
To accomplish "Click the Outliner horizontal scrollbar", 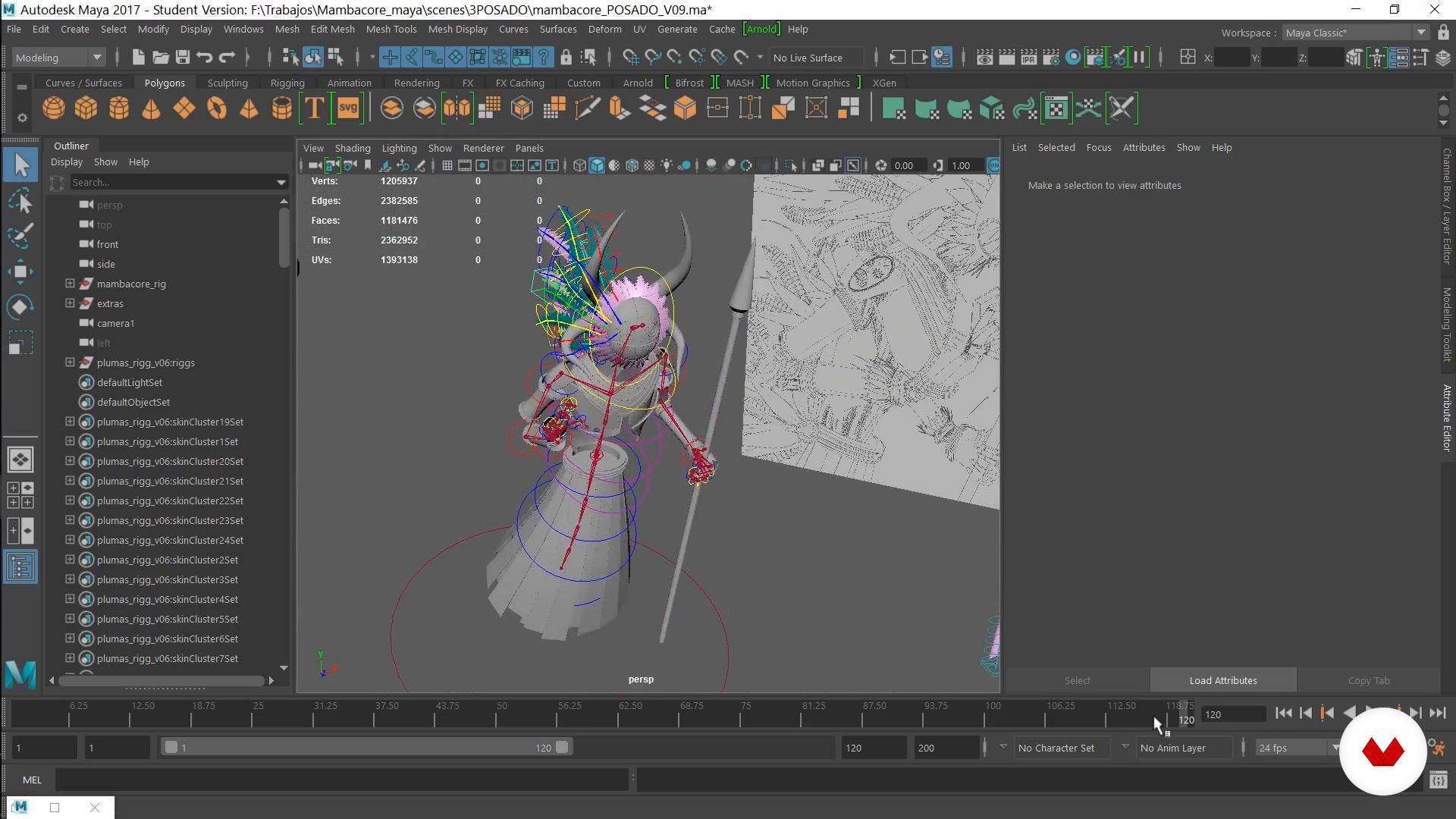I will click(x=161, y=680).
